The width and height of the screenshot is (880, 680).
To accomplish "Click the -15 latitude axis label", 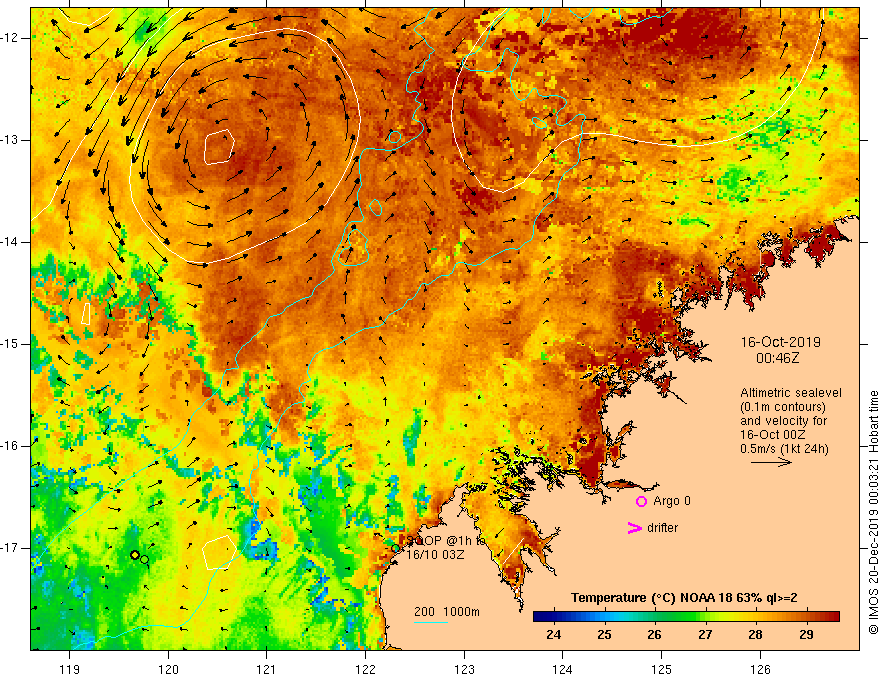I will pos(10,344).
